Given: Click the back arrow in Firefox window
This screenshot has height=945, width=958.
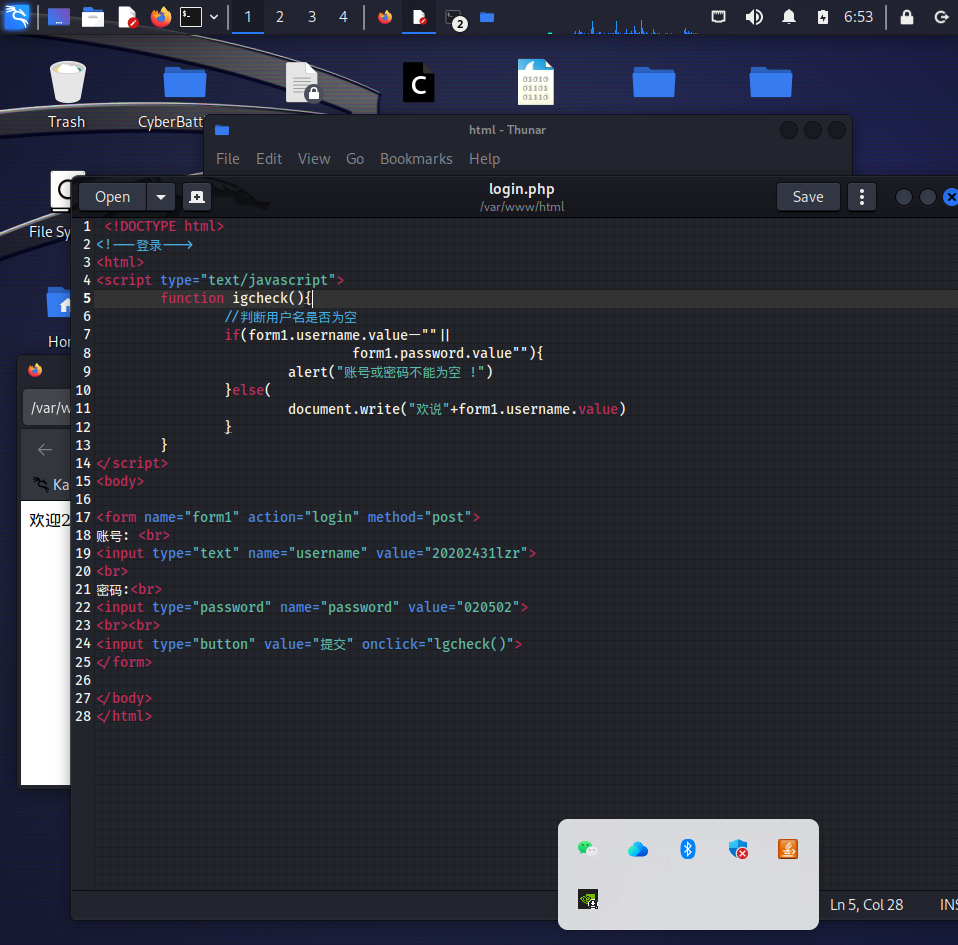Looking at the screenshot, I should [45, 450].
